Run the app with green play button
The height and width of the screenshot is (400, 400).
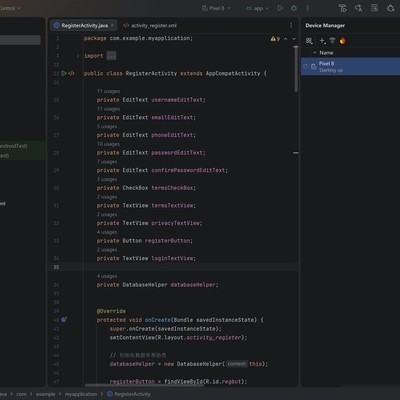(x=280, y=8)
